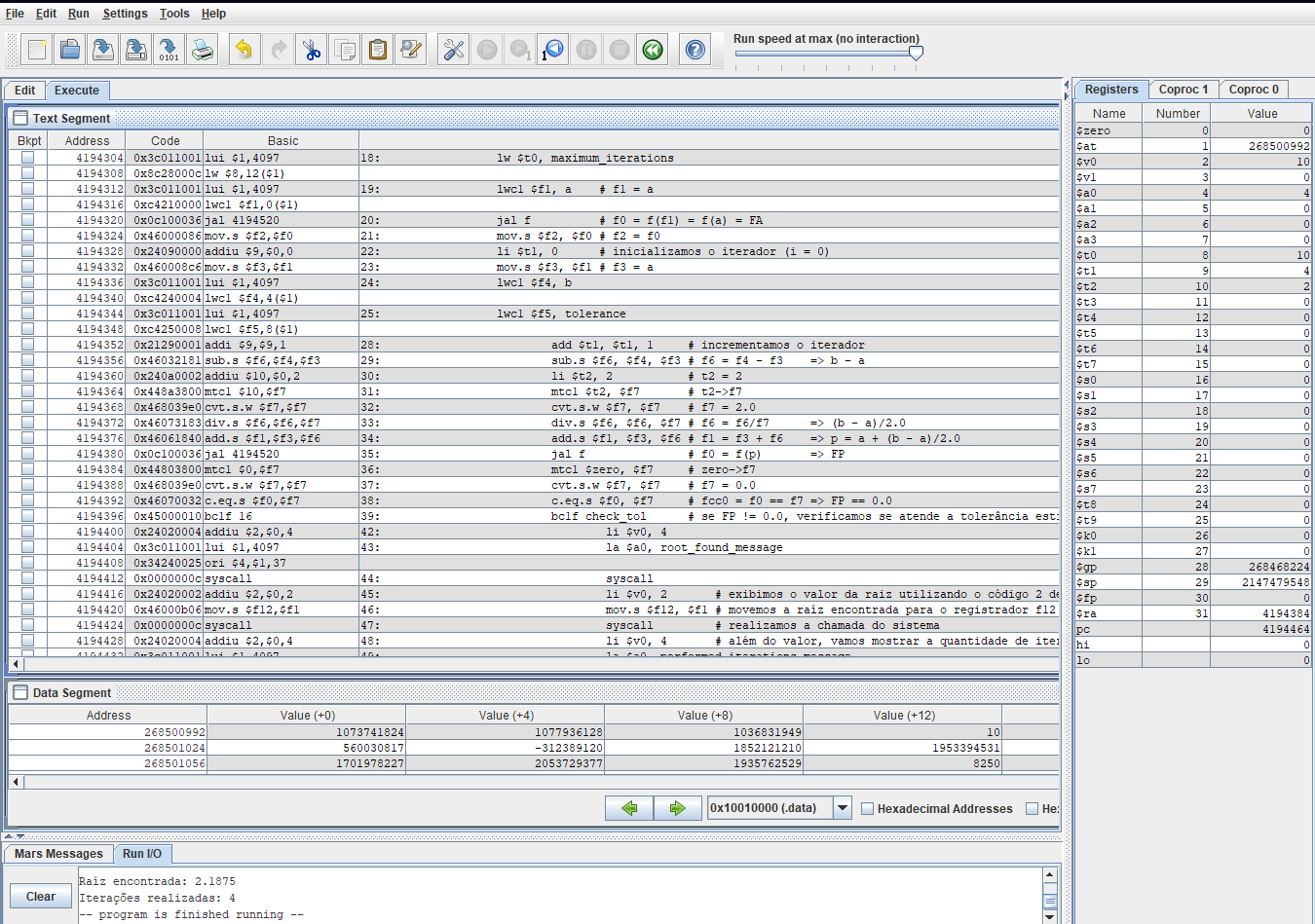Screen dimensions: 1315x924
Task: Toggle the breakpoint at address 4194336
Action: coord(28,282)
